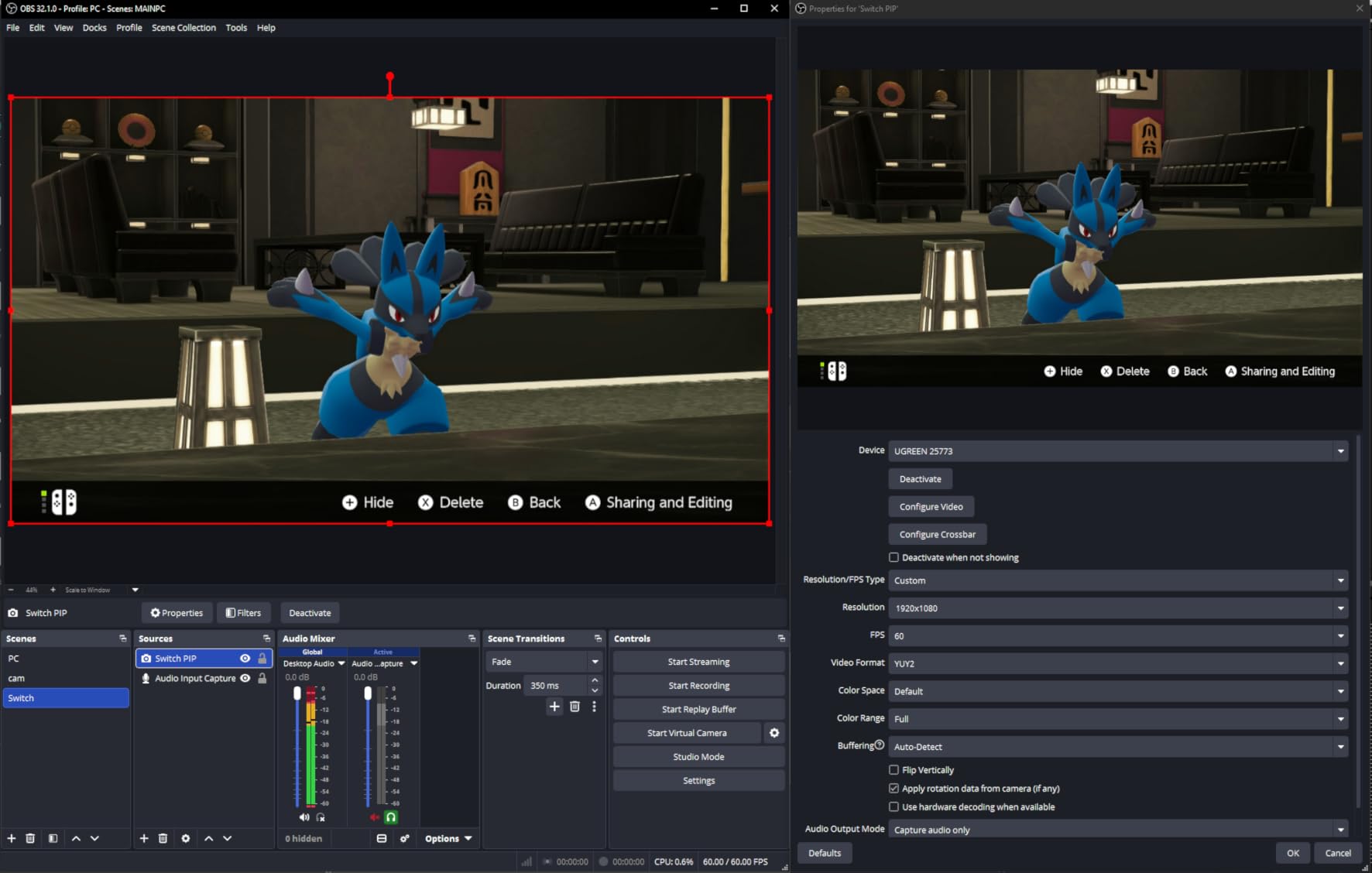
Task: Open the File menu
Action: tap(13, 28)
